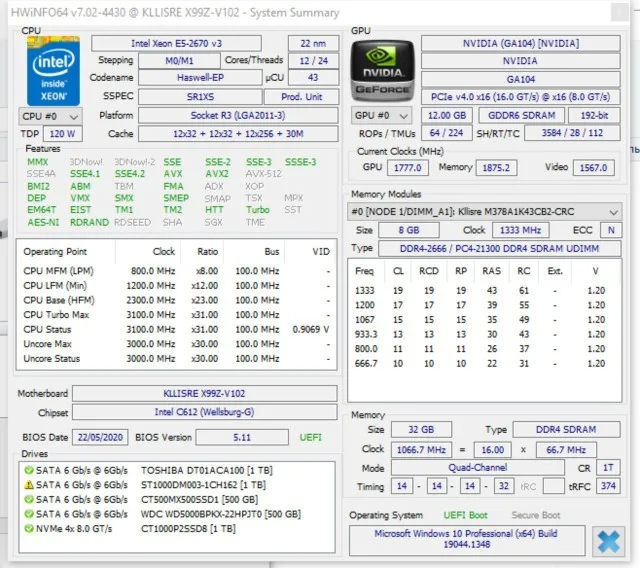The image size is (640, 568).
Task: Click green status icon for TOSHIBA DT01ACA100
Action: click(x=29, y=470)
